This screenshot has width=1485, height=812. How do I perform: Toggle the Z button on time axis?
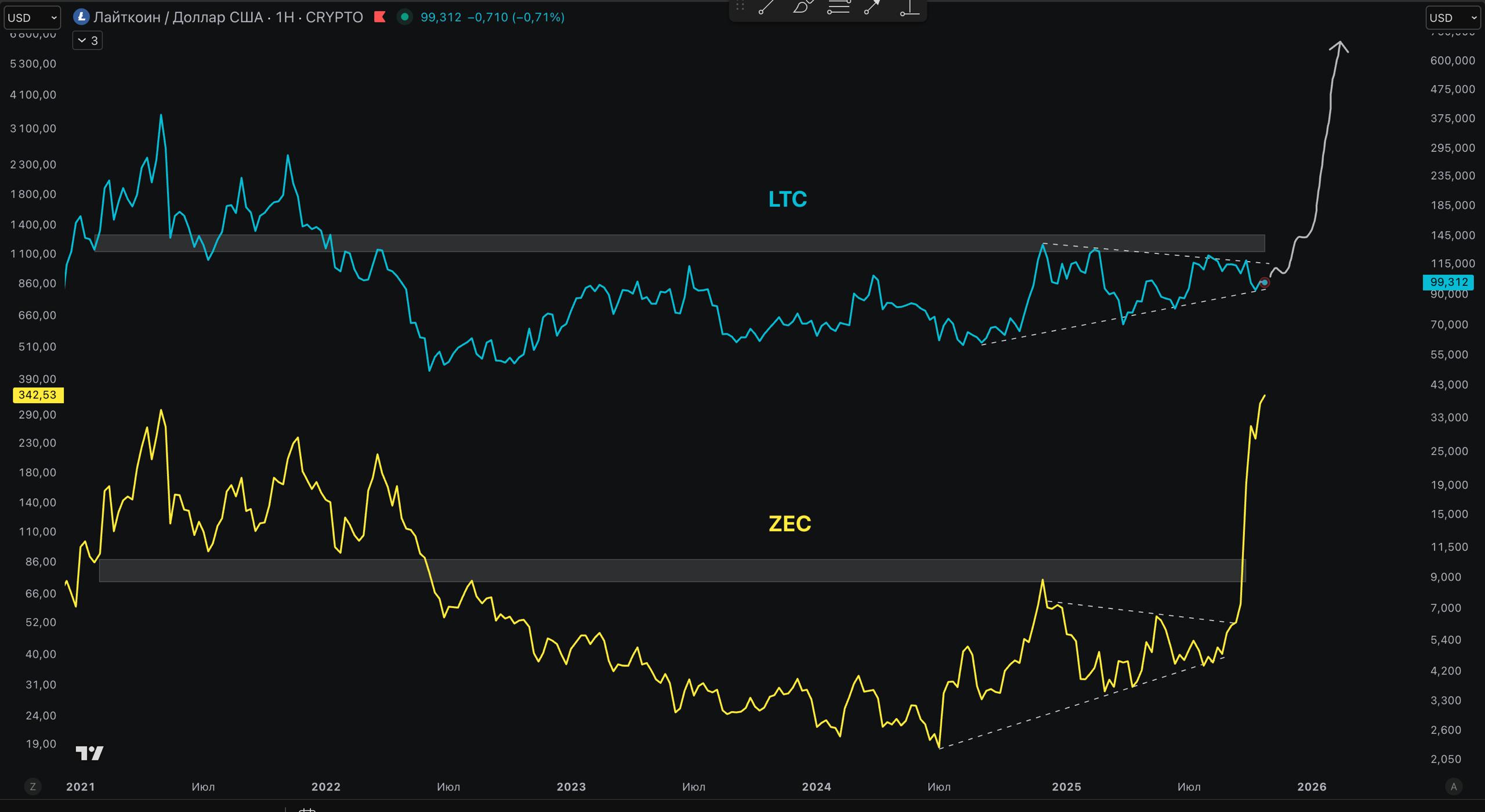pos(32,786)
